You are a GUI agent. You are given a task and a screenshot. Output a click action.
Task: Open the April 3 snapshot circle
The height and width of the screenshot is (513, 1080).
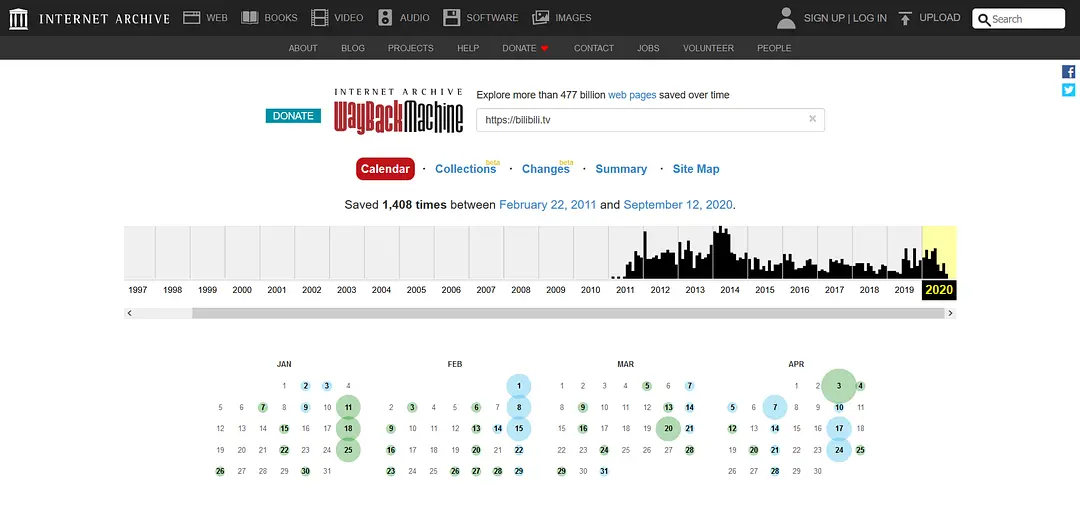839,386
